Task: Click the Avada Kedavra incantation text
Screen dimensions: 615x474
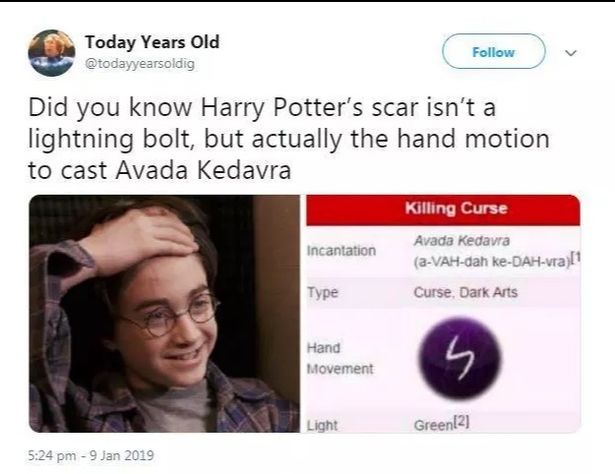Action: click(x=462, y=240)
